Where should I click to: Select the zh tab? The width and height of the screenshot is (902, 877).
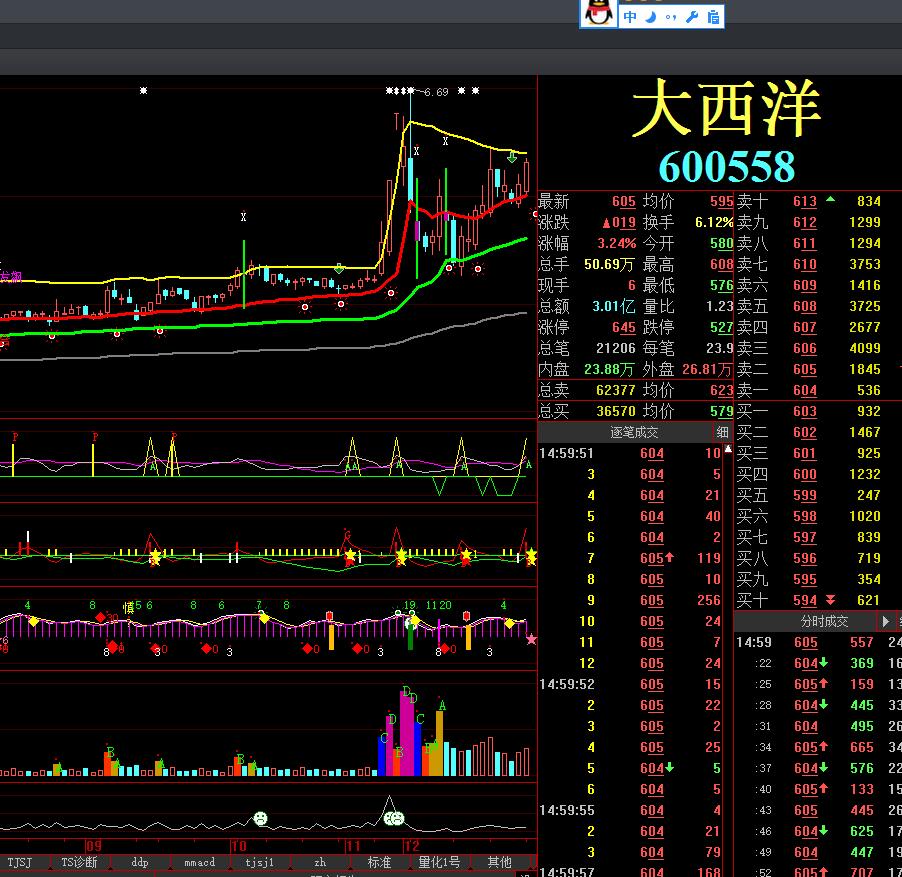click(320, 862)
